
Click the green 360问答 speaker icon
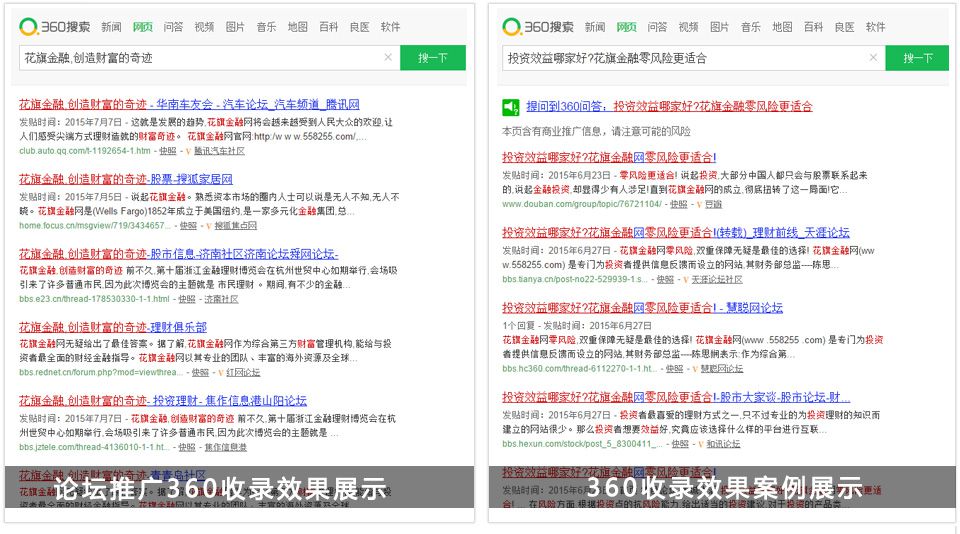tap(511, 107)
